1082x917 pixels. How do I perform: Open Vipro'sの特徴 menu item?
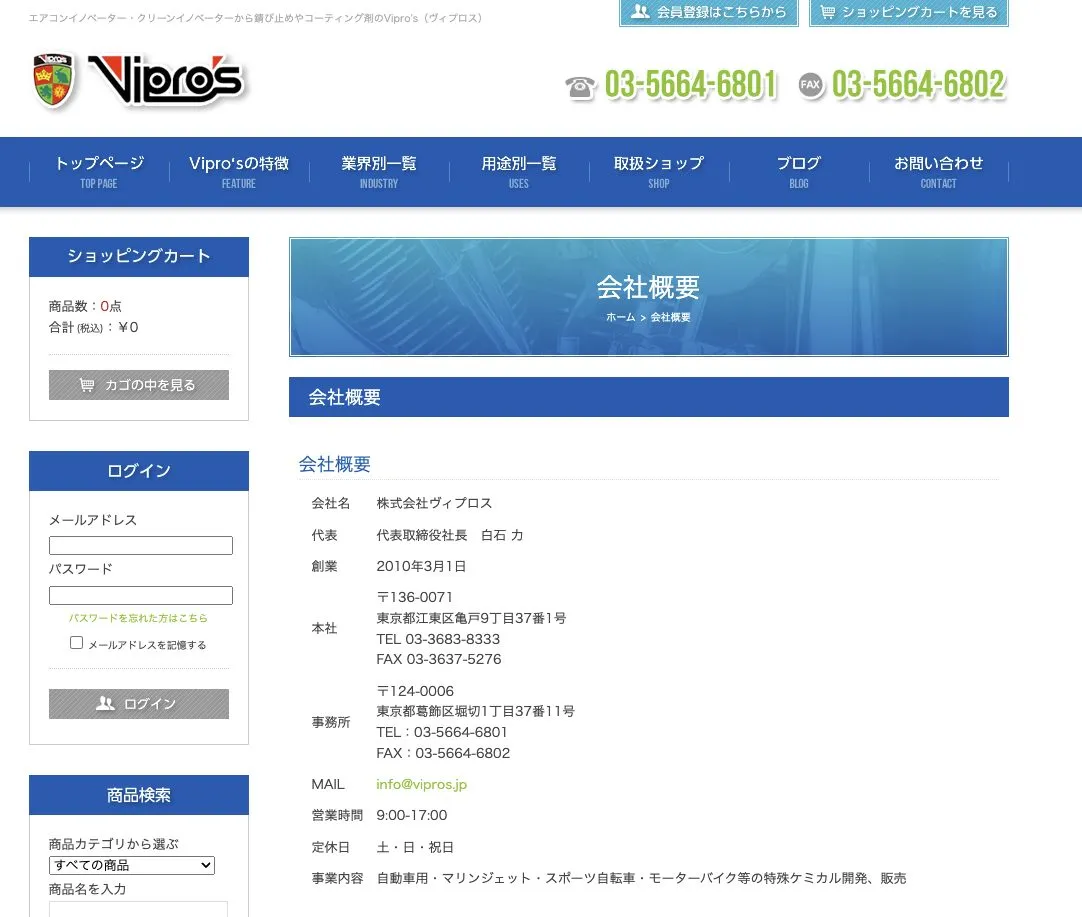click(x=239, y=171)
